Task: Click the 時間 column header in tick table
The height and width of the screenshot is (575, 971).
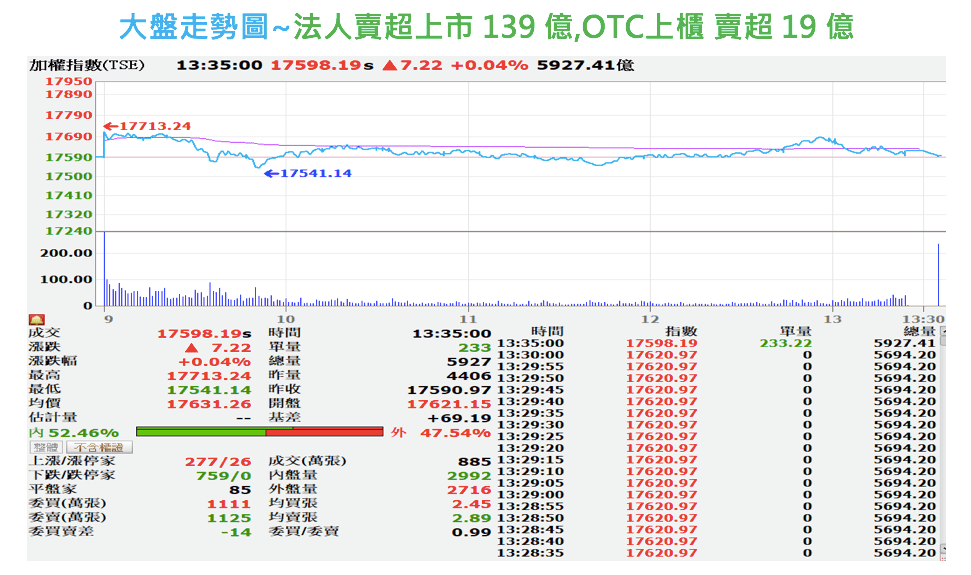Action: 547,332
